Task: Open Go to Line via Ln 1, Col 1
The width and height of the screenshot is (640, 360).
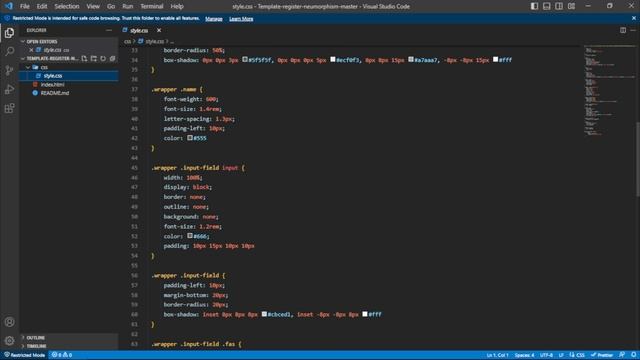Action: (497, 355)
